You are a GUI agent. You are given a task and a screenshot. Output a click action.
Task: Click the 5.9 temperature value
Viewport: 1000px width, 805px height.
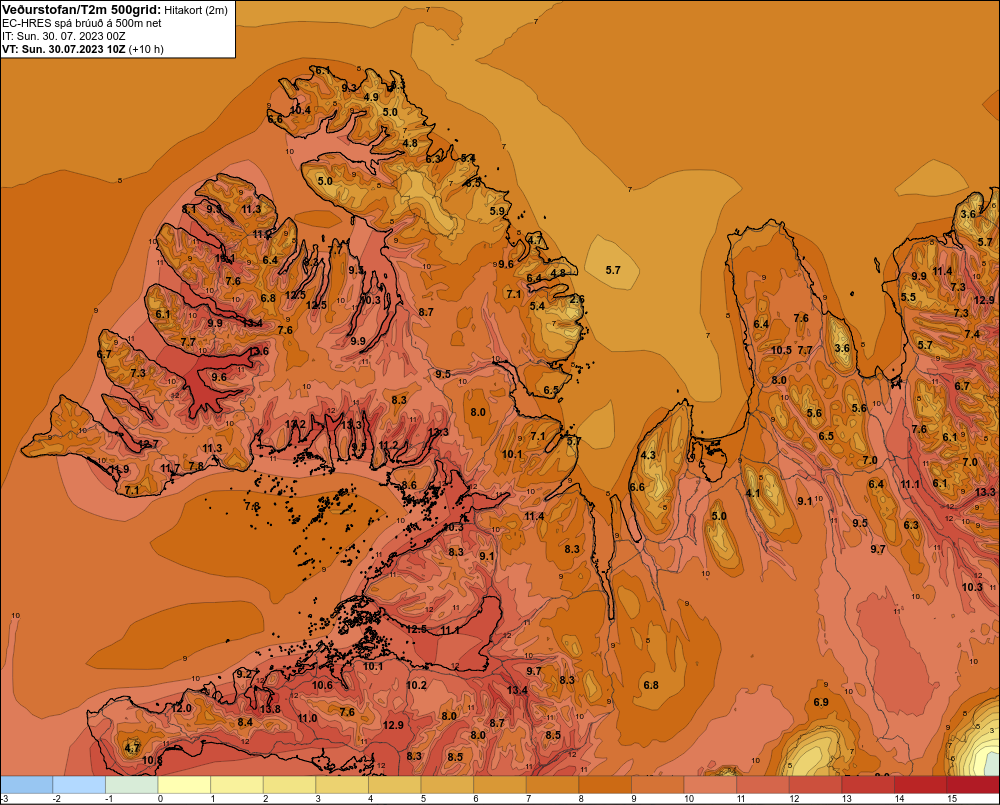497,211
